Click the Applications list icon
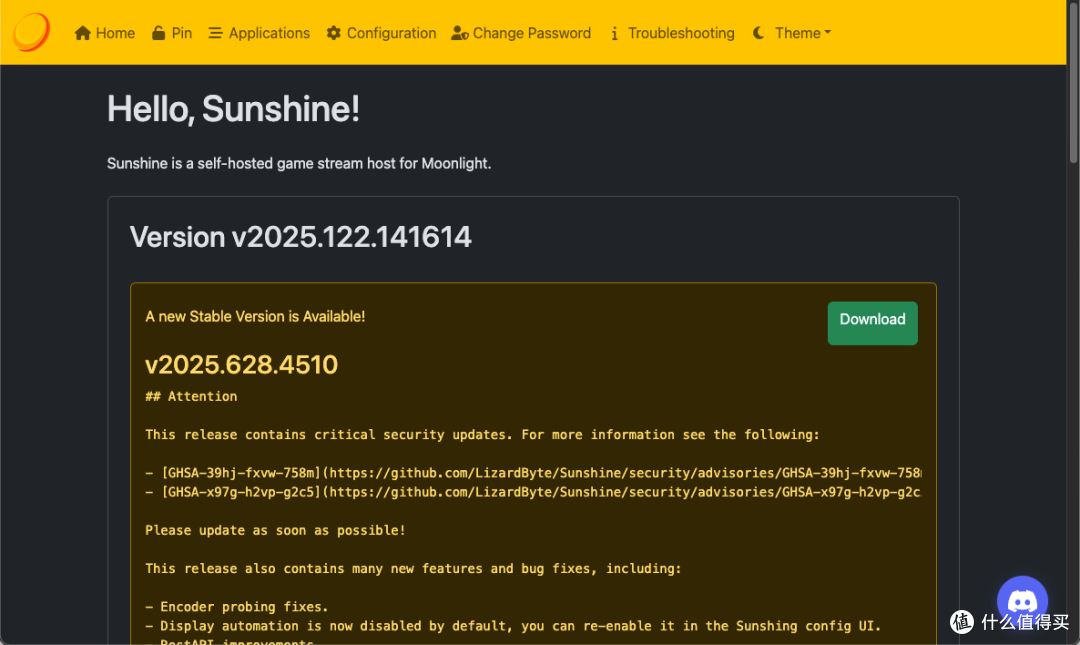This screenshot has width=1080, height=645. pos(215,33)
